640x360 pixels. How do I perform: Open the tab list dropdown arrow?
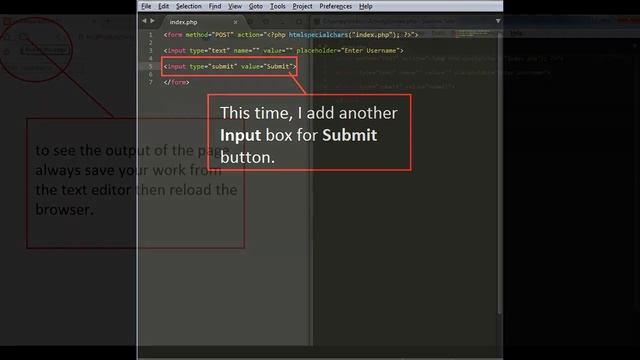tap(498, 21)
